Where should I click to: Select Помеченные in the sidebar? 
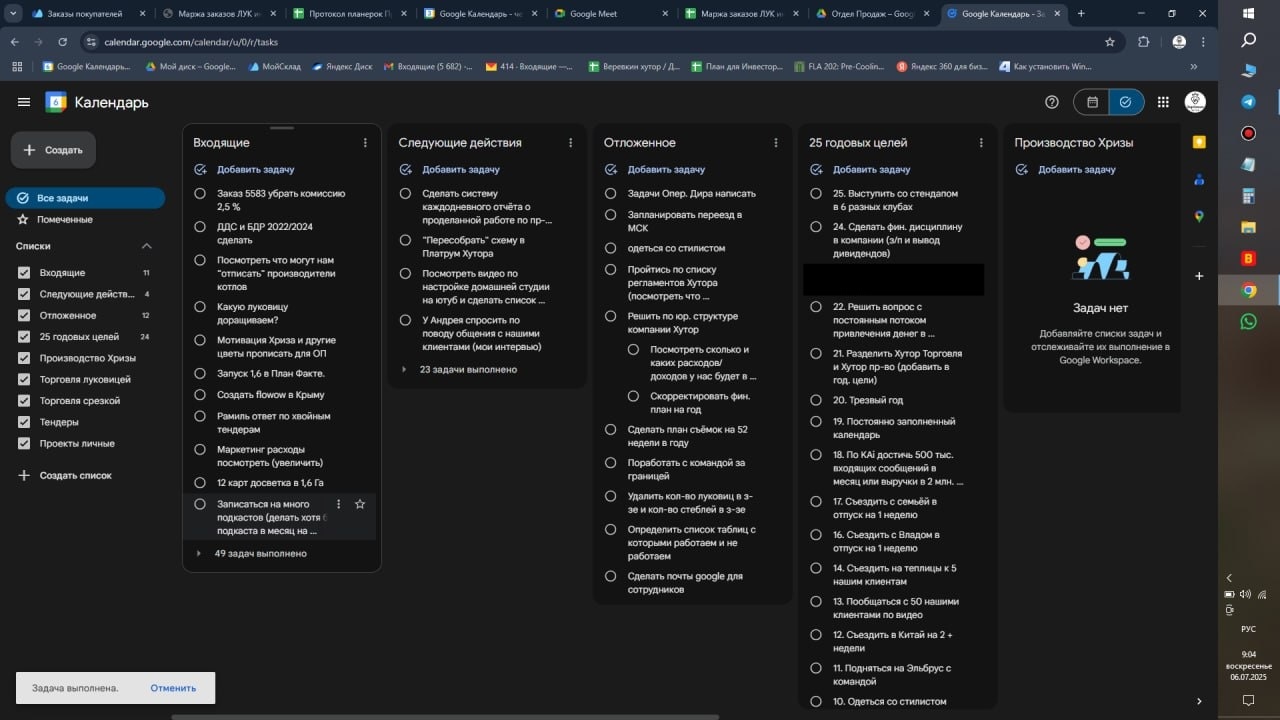tap(64, 219)
